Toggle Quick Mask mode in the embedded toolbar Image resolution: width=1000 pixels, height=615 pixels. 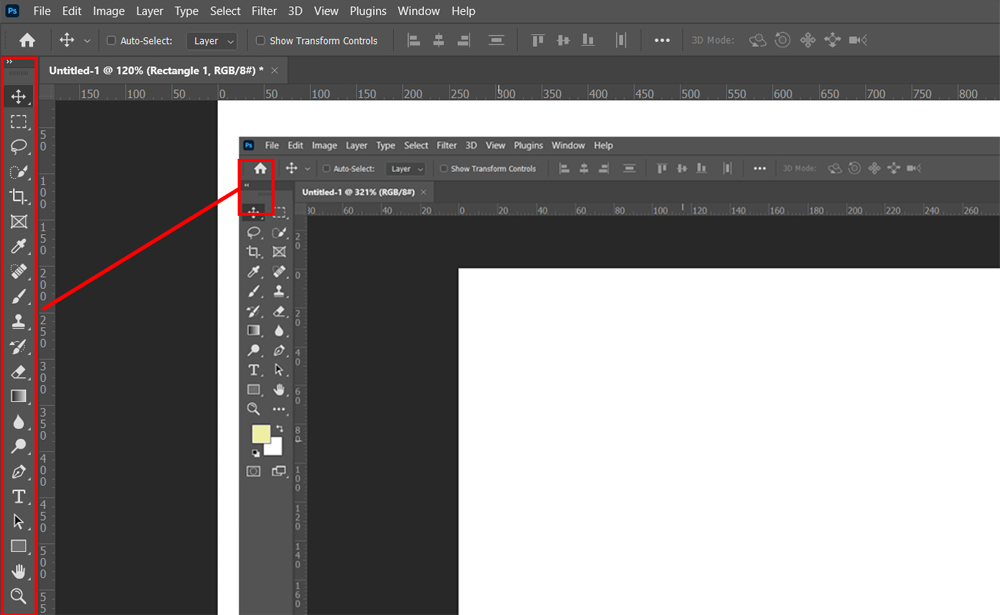253,471
